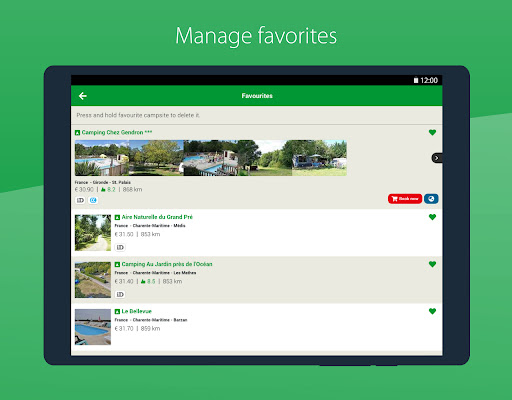View first pool photo of Chez Gendron
This screenshot has height=400, width=512.
[x=102, y=158]
